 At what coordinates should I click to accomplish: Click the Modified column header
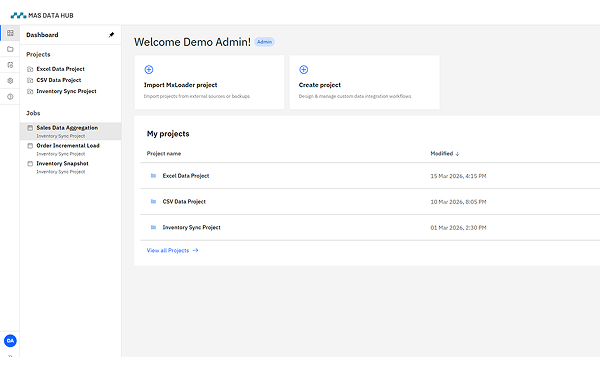(442, 153)
